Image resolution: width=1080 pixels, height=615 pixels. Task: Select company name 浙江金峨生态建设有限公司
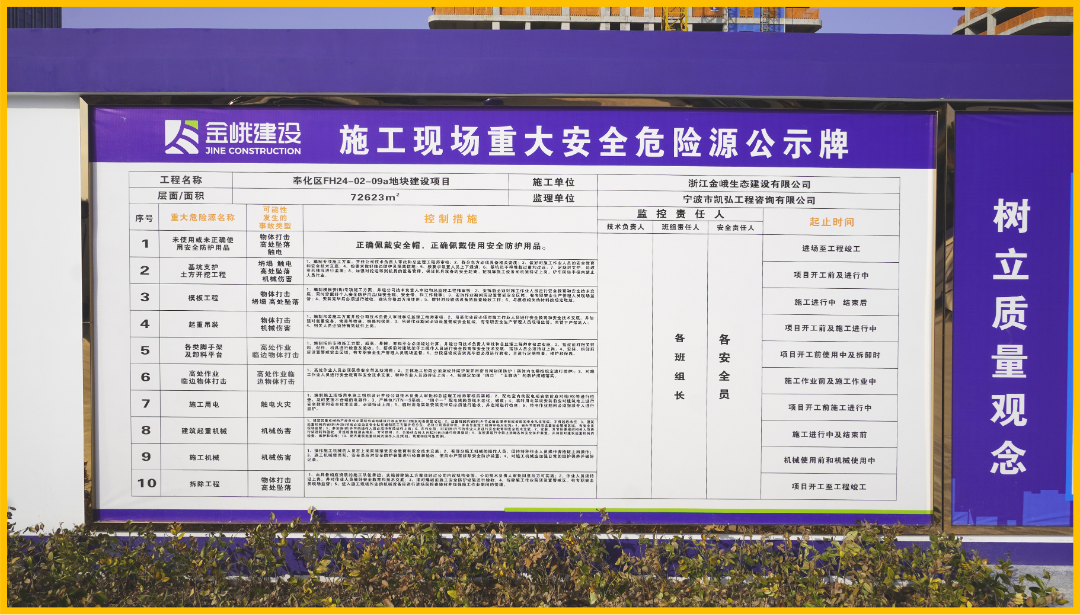749,184
